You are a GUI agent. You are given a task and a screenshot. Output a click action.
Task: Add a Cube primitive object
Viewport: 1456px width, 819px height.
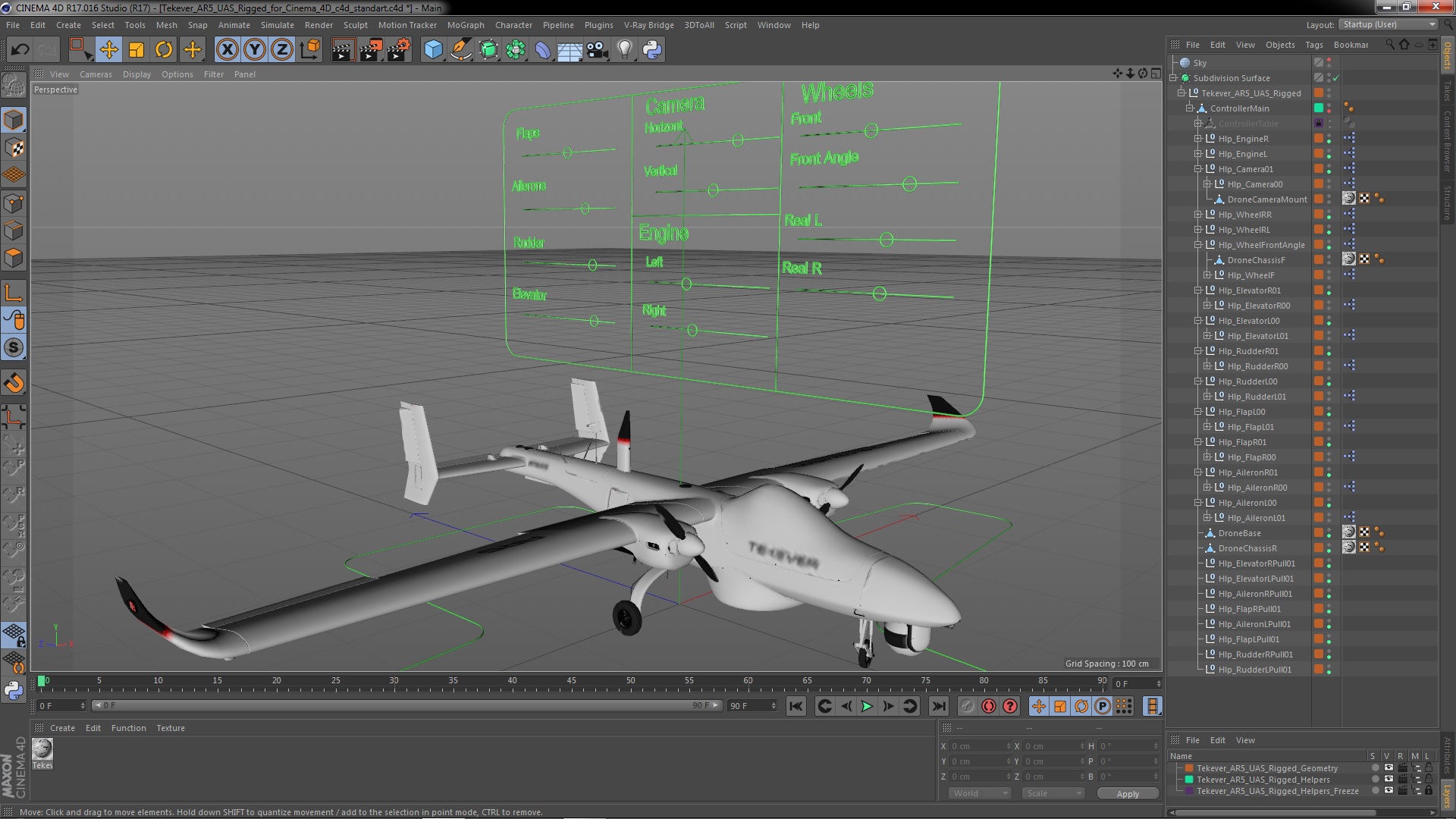point(433,50)
